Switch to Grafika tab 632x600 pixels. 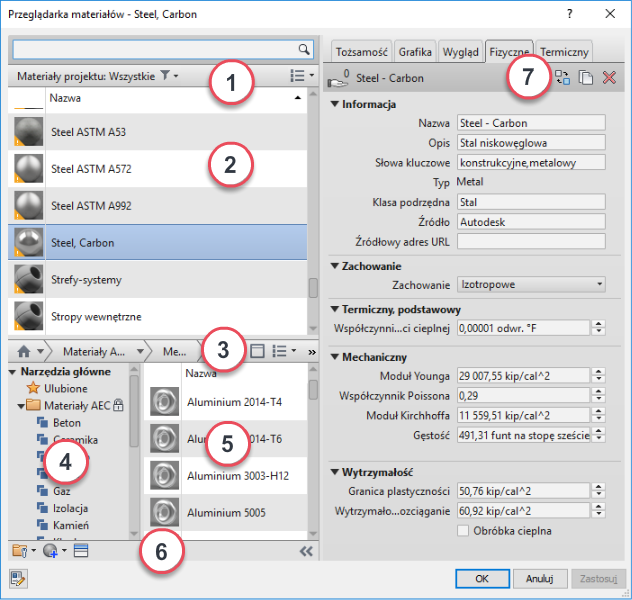(415, 52)
